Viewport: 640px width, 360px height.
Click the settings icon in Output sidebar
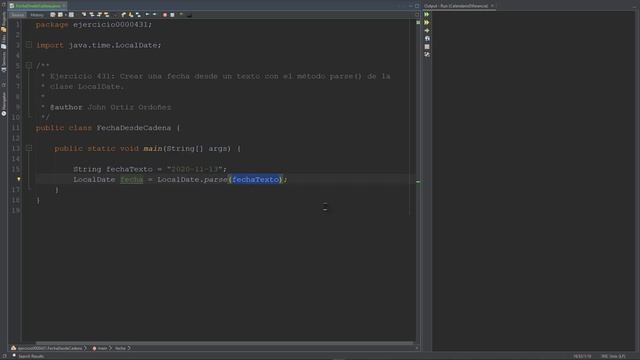(427, 38)
